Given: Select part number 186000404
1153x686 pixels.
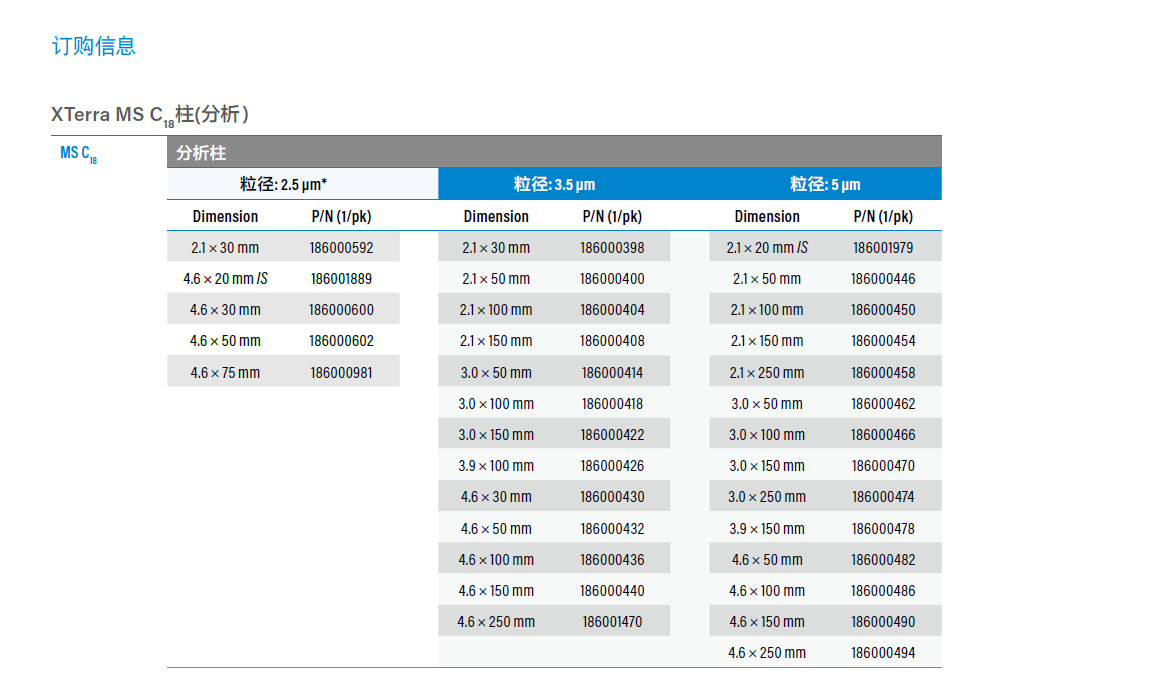Looking at the screenshot, I should click(x=612, y=310).
